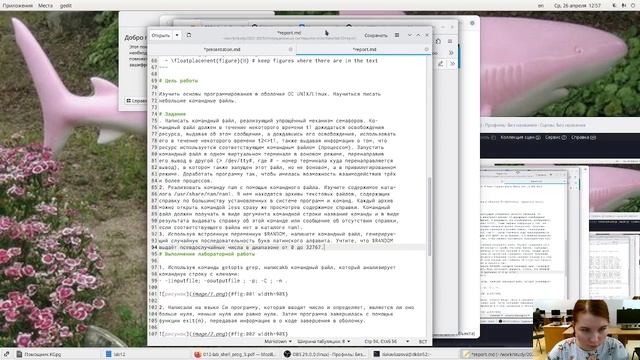Image resolution: width=640 pixels, height=360 pixels.
Task: Create a new document with header icon
Action: 189,36
